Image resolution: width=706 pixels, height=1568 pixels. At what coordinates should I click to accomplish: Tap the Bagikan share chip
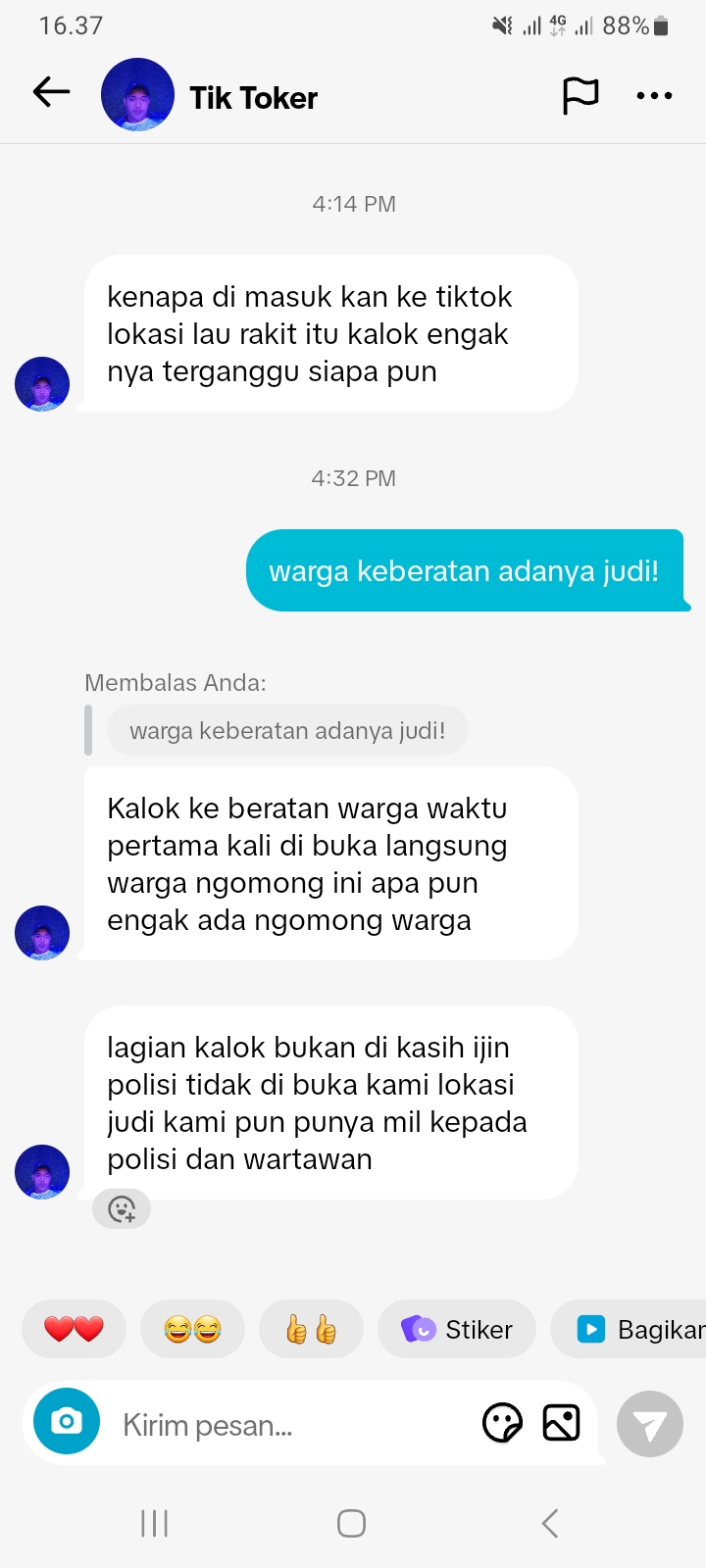pos(629,1329)
